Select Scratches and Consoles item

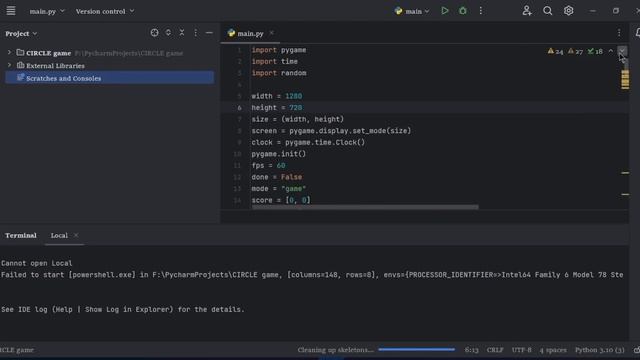(x=109, y=78)
